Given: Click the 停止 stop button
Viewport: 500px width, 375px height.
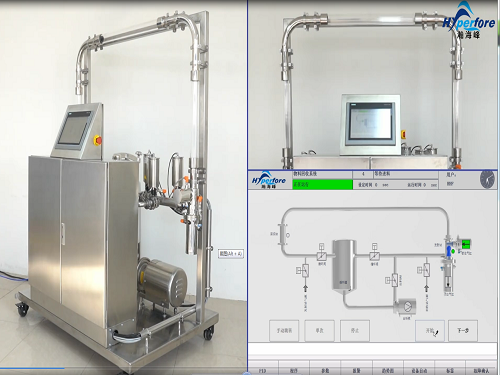Looking at the screenshot, I should coord(355,331).
